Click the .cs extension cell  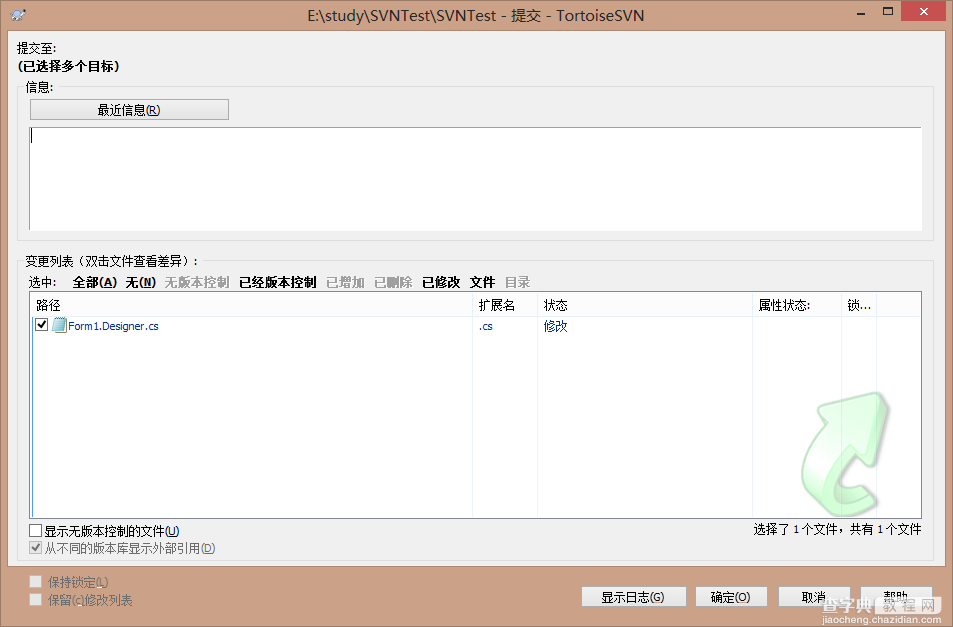pos(486,326)
